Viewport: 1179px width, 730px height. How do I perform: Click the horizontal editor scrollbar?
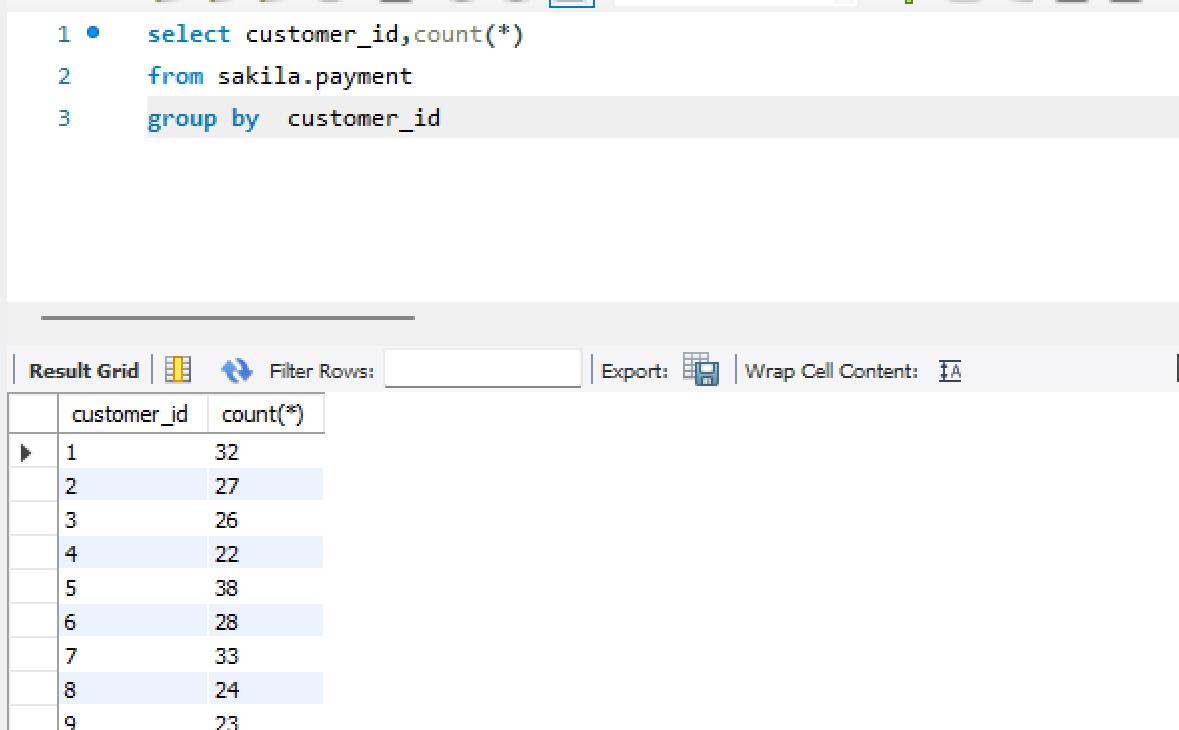click(x=227, y=318)
